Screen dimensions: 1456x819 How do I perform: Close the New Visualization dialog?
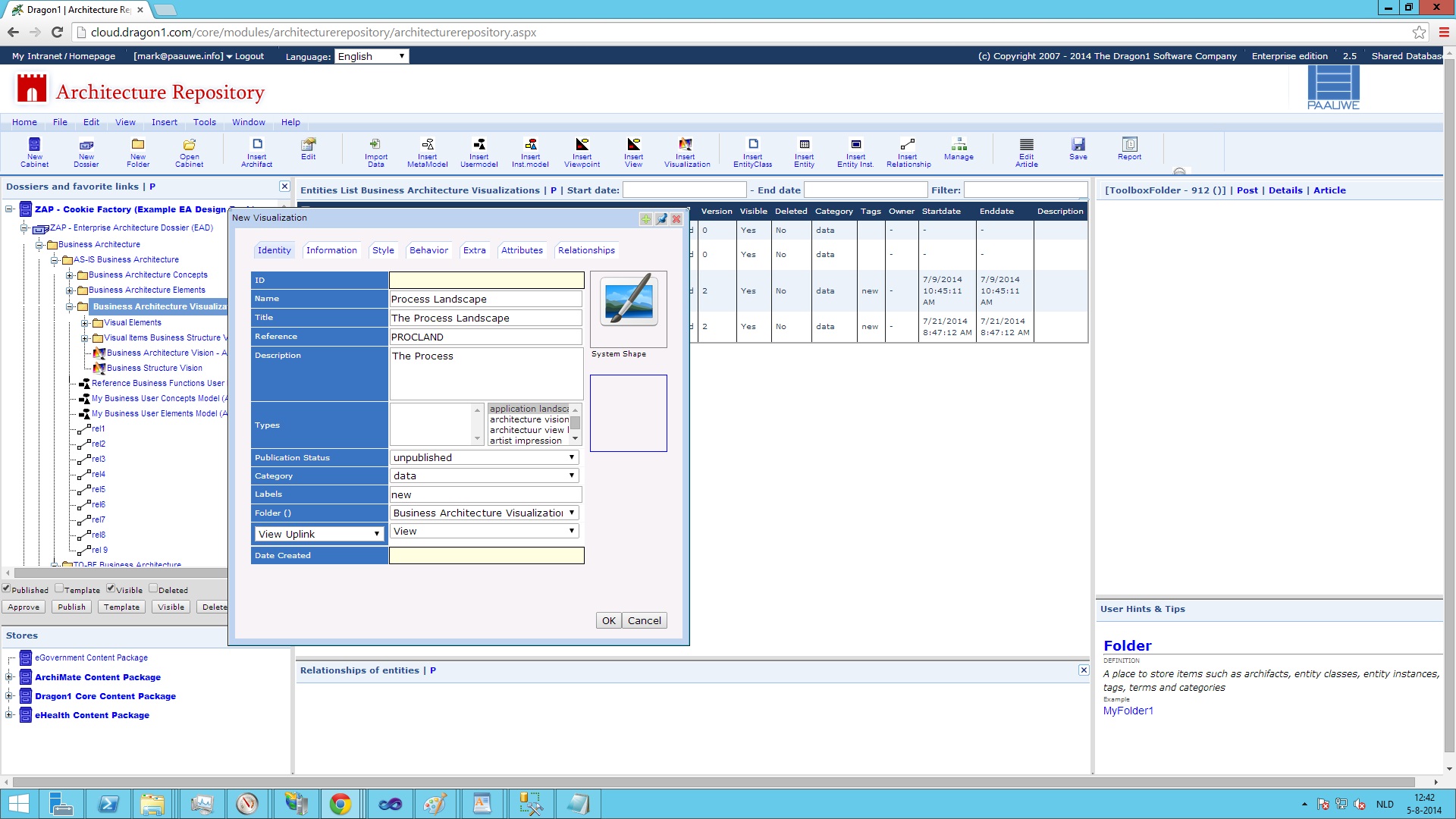[676, 218]
